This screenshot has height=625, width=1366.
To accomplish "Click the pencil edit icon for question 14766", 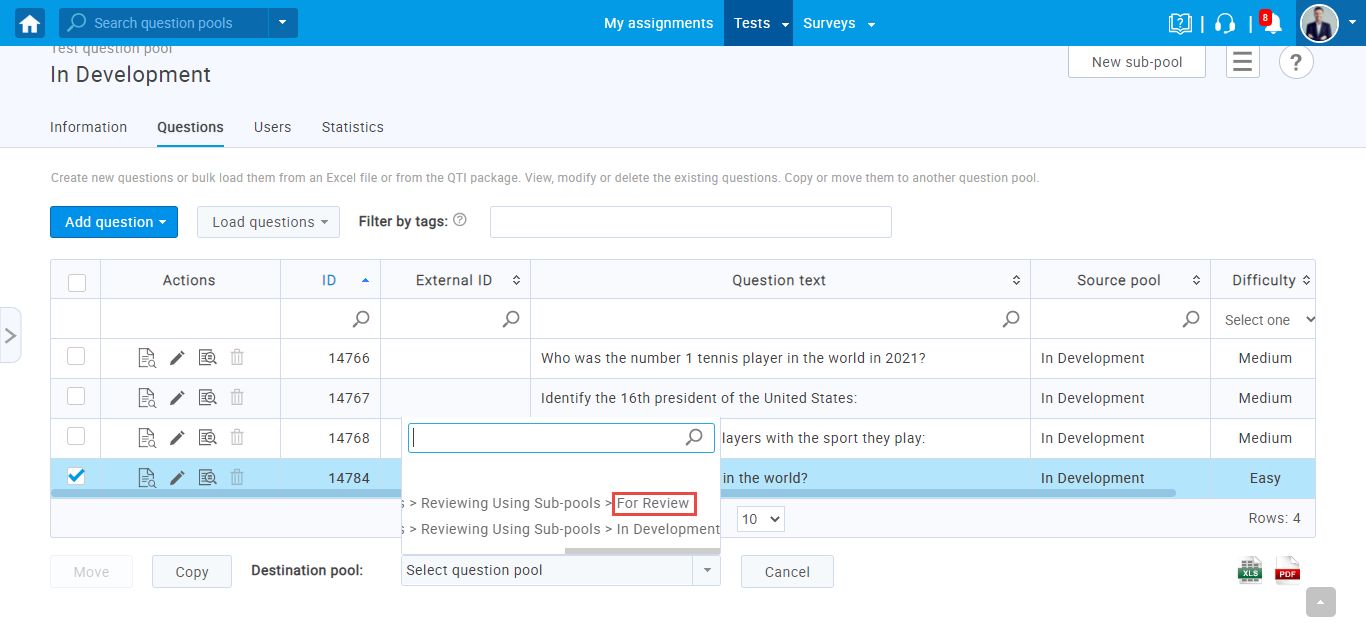I will pos(177,358).
